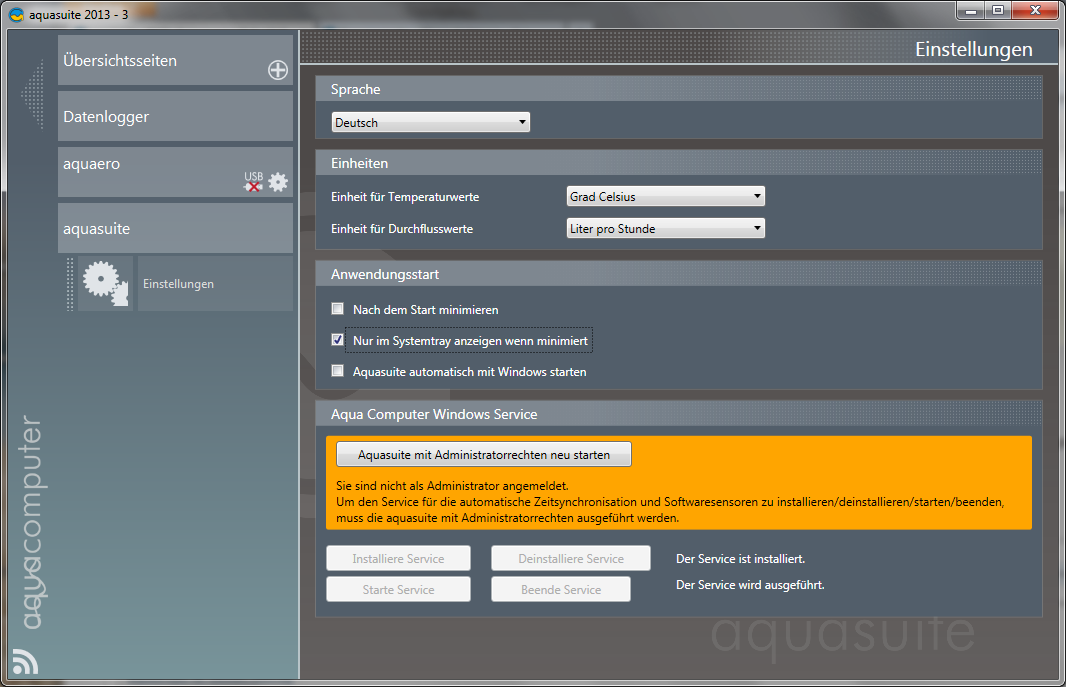Select the Übersichtsseiten section
Image resolution: width=1066 pixels, height=687 pixels.
point(160,61)
